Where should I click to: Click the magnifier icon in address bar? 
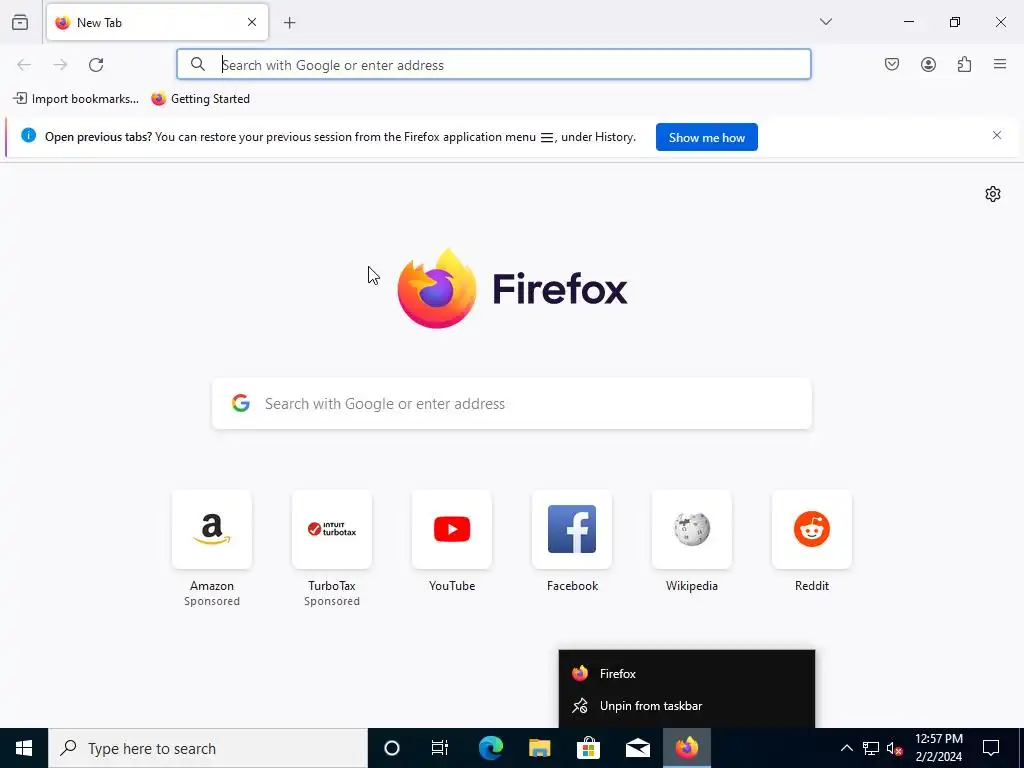[198, 64]
